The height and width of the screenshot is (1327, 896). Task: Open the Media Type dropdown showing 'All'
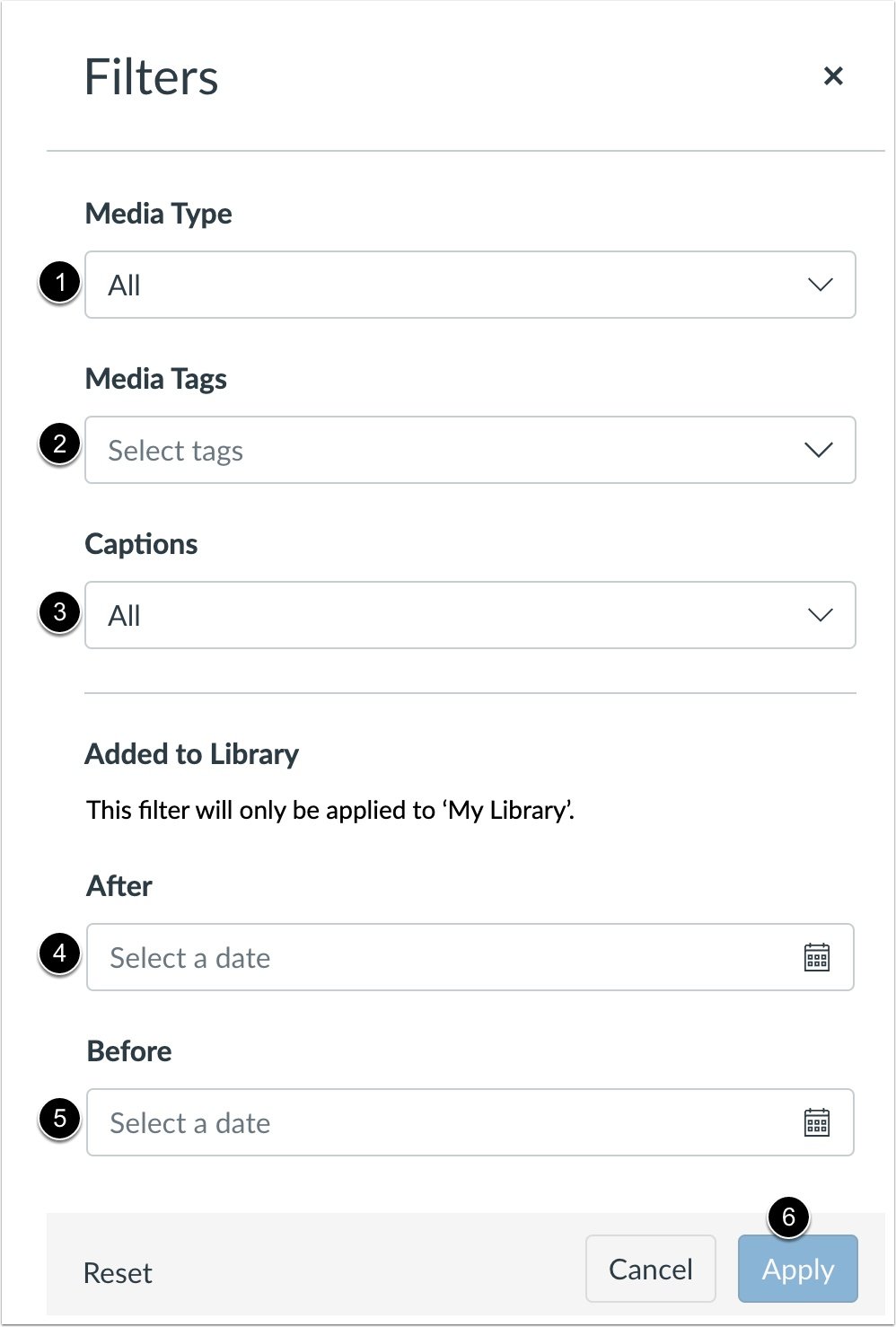(x=449, y=285)
